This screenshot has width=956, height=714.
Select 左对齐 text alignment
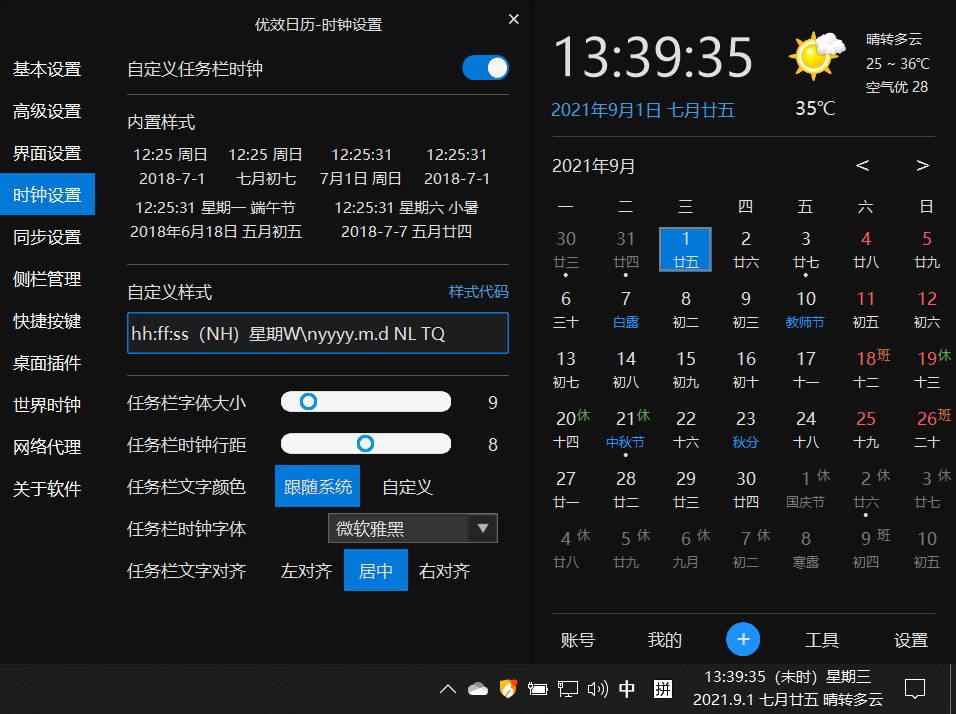307,571
